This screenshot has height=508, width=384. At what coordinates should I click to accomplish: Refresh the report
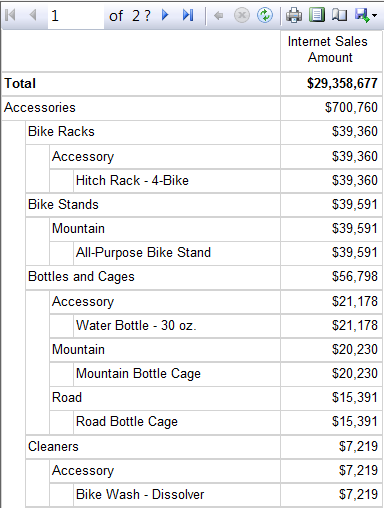tap(265, 15)
